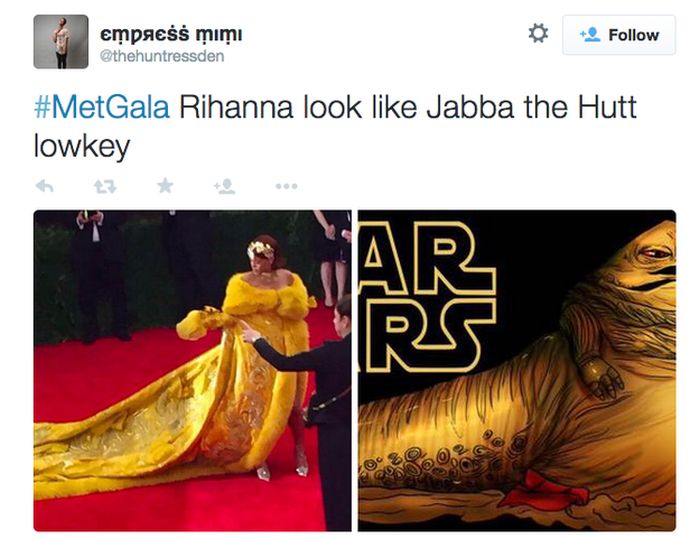Click the reply arrow icon

(45, 186)
